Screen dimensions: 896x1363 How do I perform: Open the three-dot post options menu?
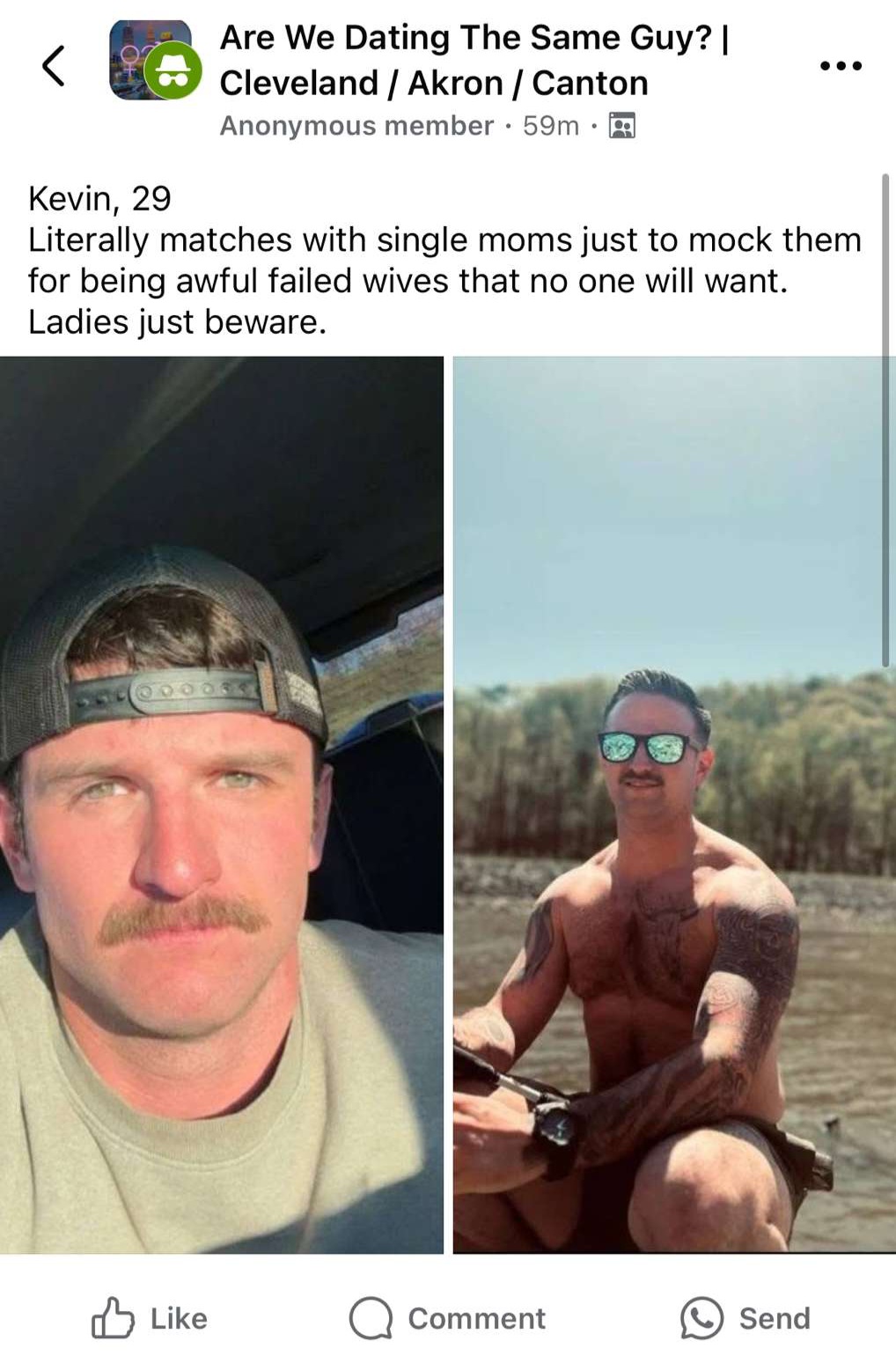coord(841,66)
